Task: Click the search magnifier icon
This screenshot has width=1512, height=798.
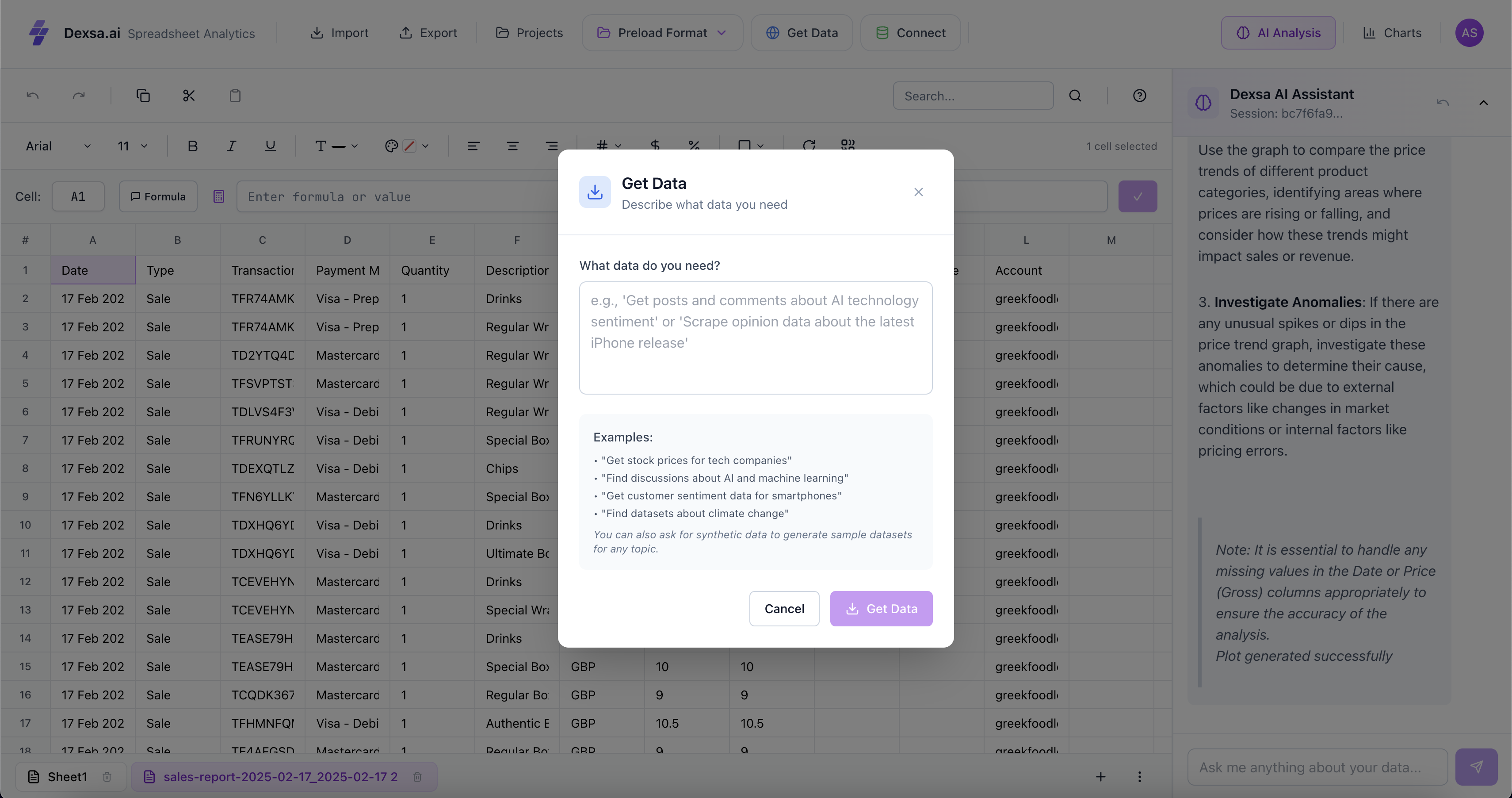Action: (1075, 96)
